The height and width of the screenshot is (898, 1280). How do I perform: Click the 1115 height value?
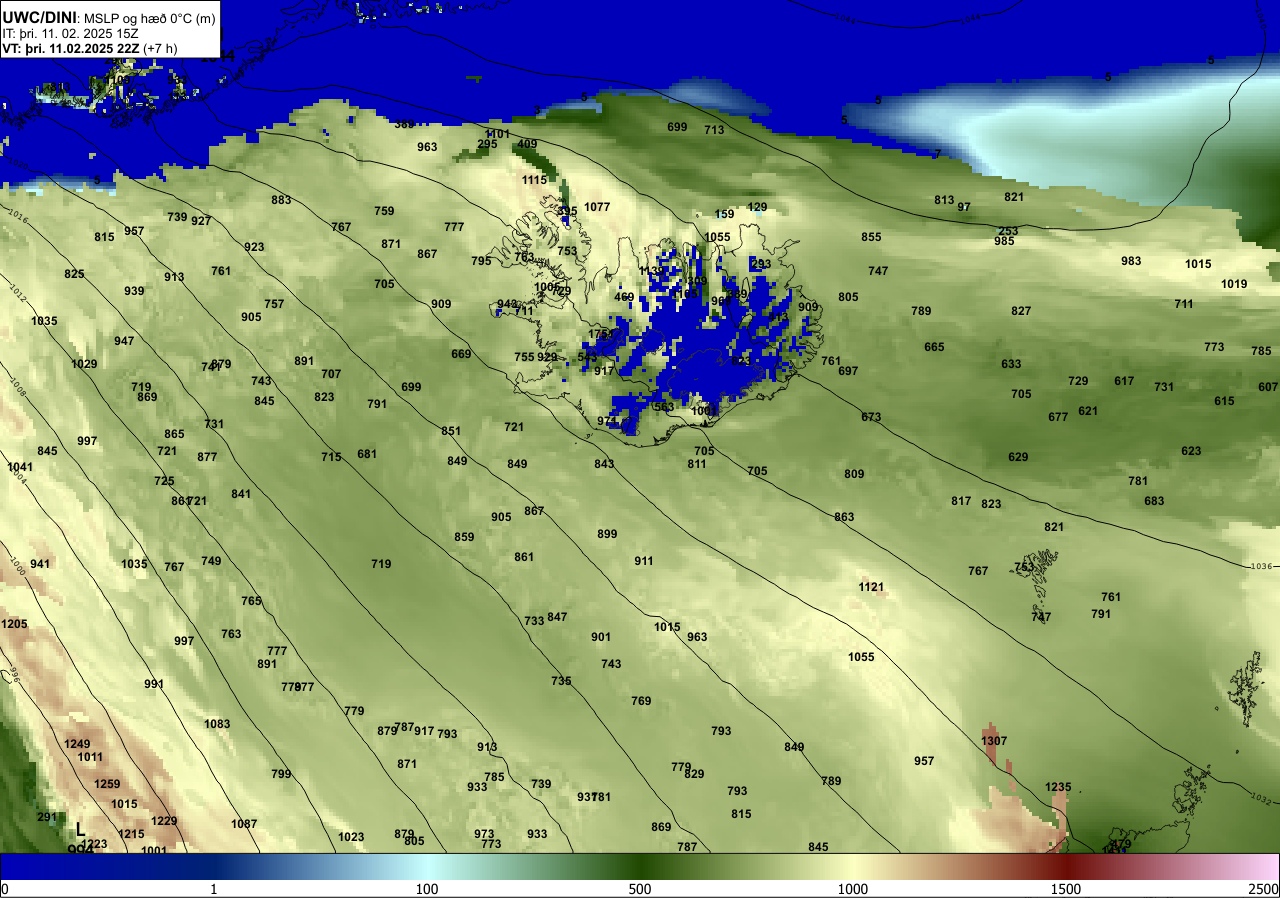(534, 180)
